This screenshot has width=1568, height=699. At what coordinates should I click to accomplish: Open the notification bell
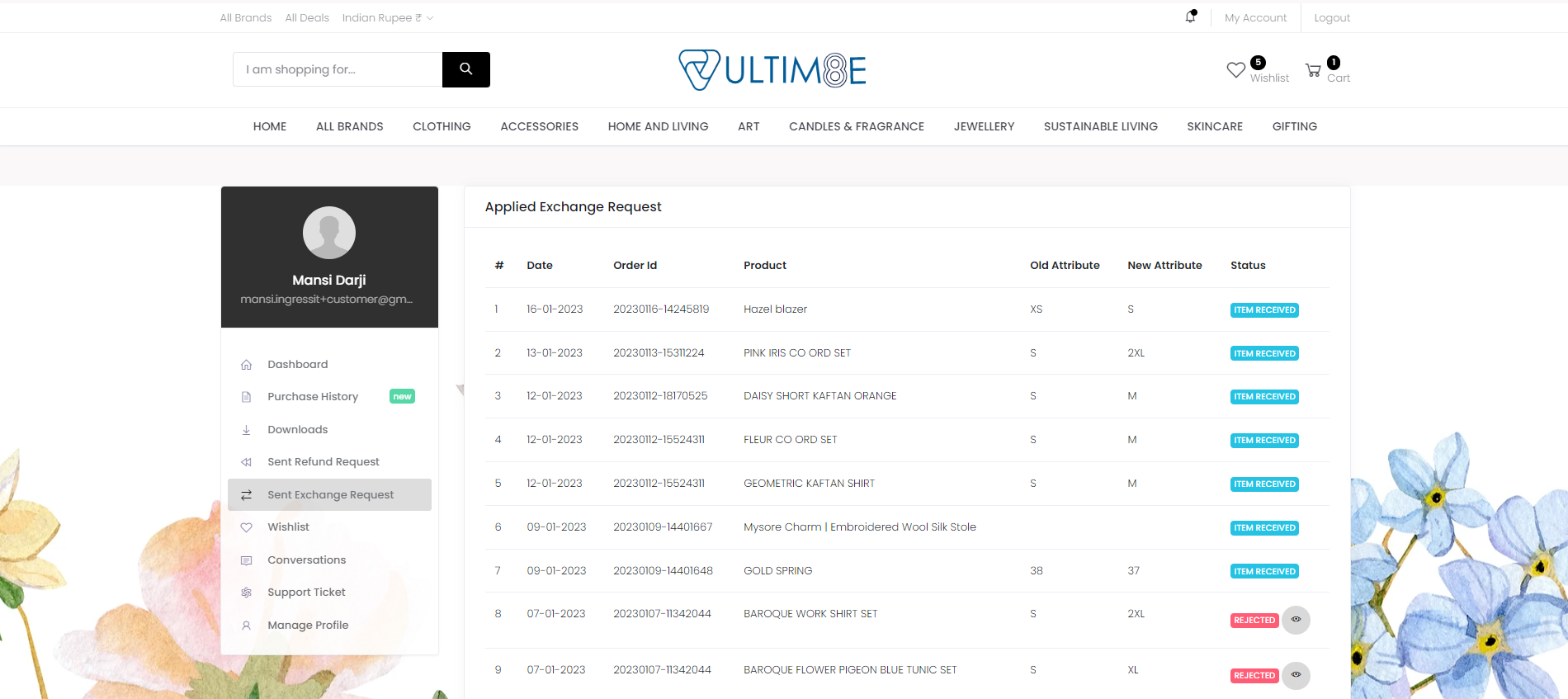1190,17
